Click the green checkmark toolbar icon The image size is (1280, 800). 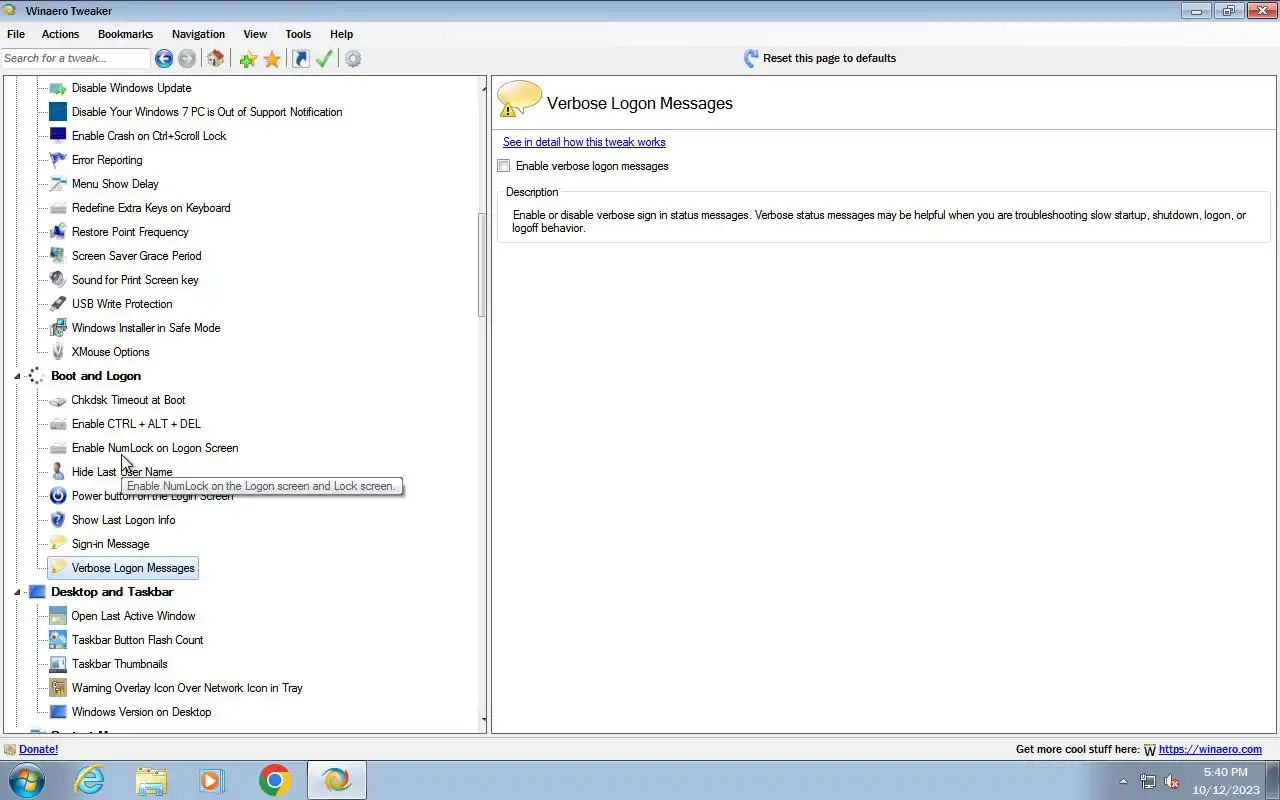tap(324, 59)
